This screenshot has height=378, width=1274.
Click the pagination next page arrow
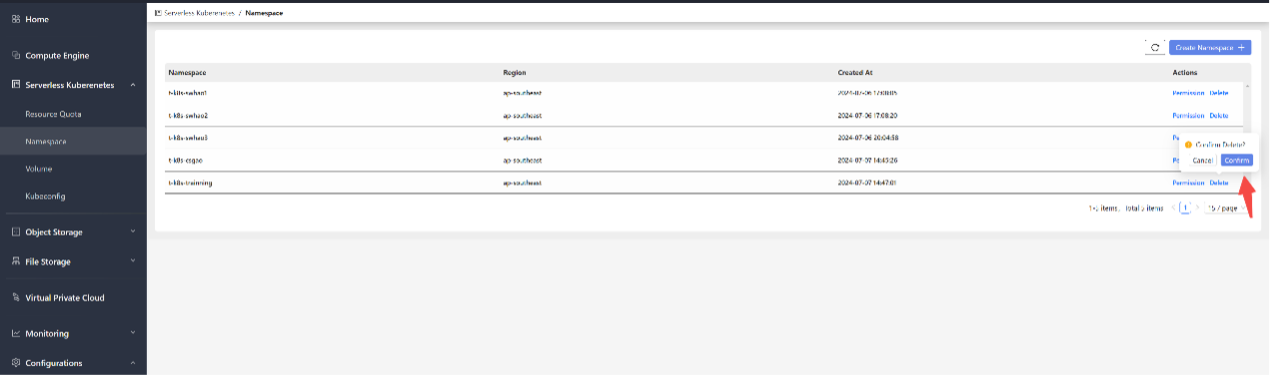[1198, 208]
